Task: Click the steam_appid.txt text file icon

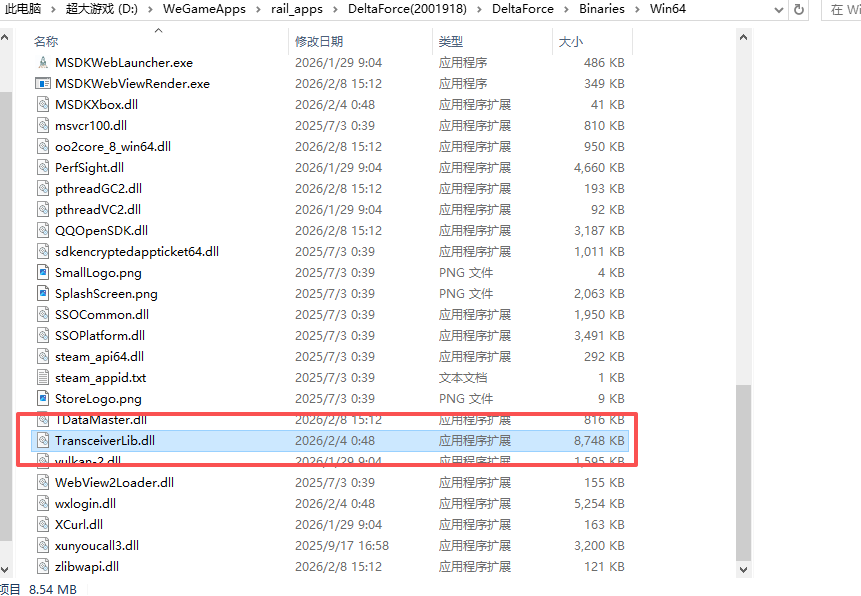Action: coord(43,377)
